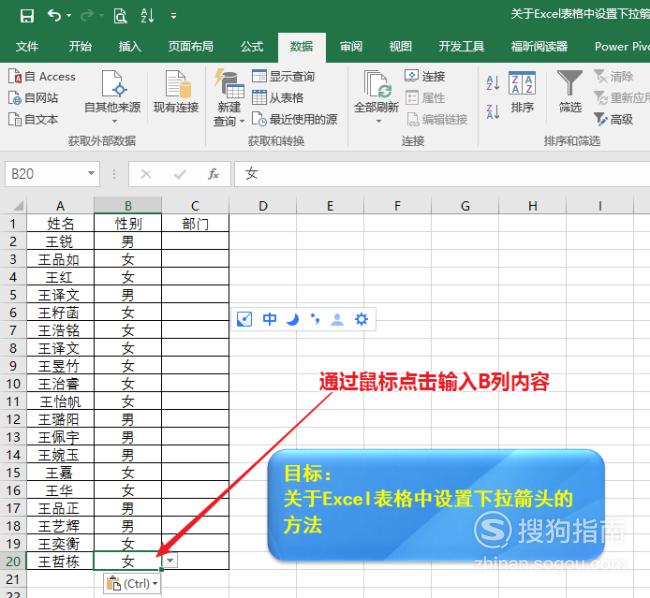Click the 全部刷新 dropdown arrow
Image resolution: width=650 pixels, height=598 pixels.
coord(378,121)
